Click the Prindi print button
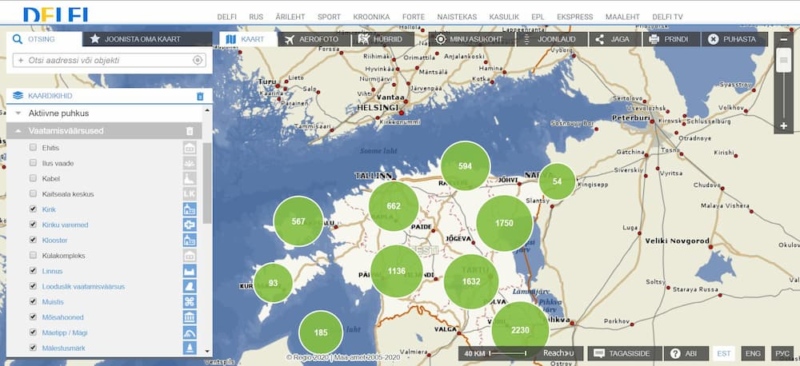 tap(671, 39)
